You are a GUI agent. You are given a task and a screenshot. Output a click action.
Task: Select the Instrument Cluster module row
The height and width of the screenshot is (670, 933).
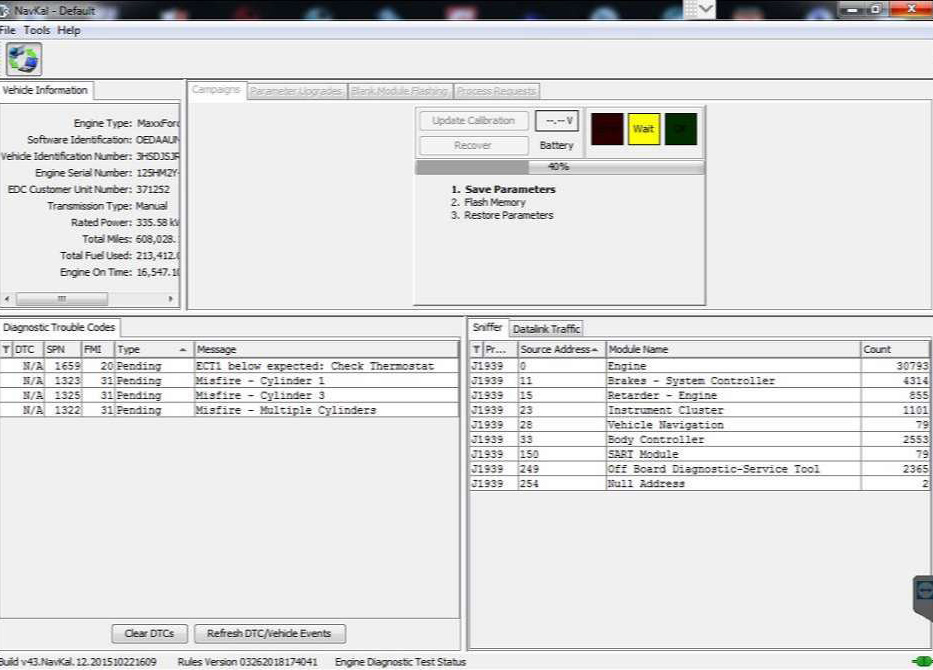(x=700, y=410)
